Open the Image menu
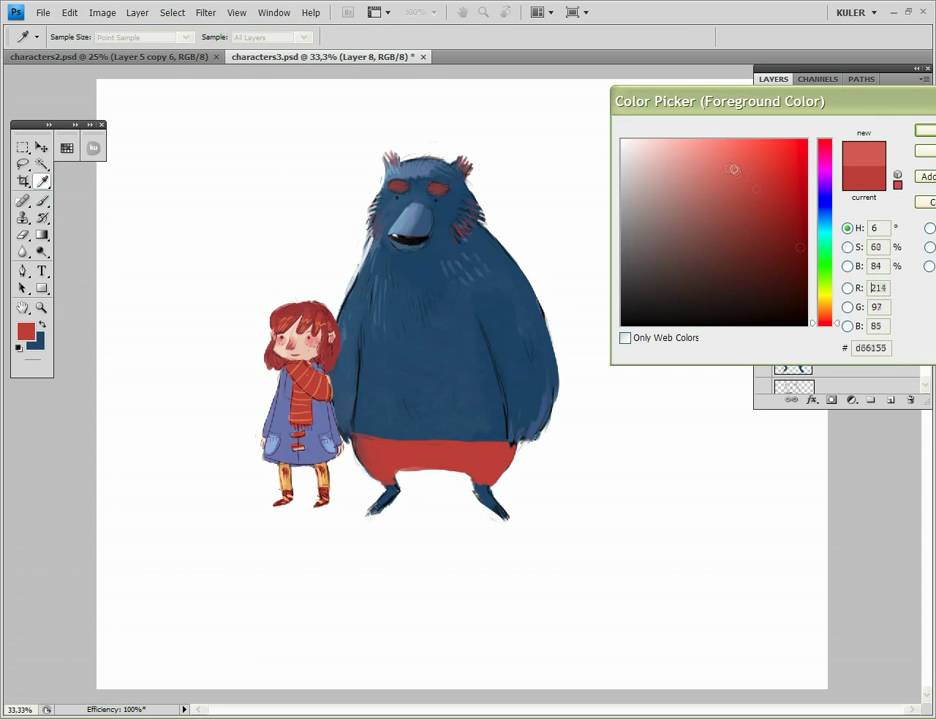 click(x=103, y=13)
